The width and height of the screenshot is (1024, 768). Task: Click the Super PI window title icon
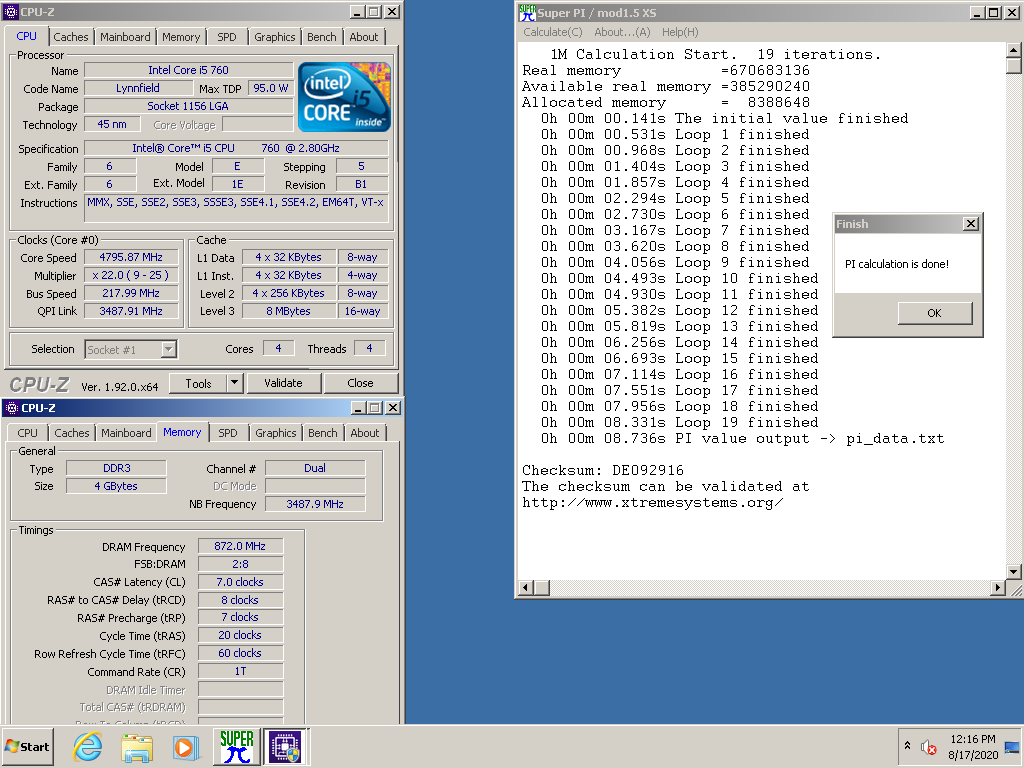click(x=527, y=12)
